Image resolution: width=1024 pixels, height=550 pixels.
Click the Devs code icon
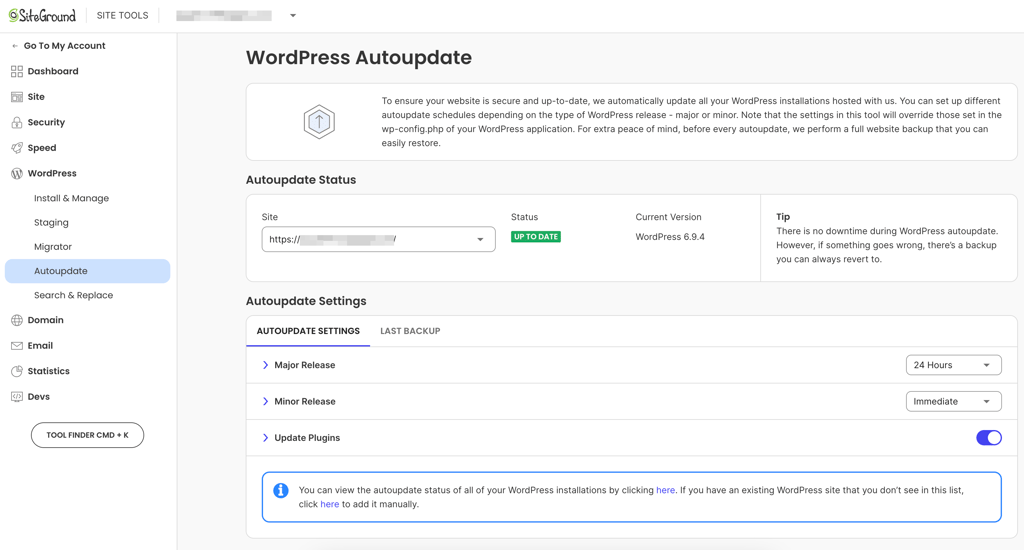17,396
